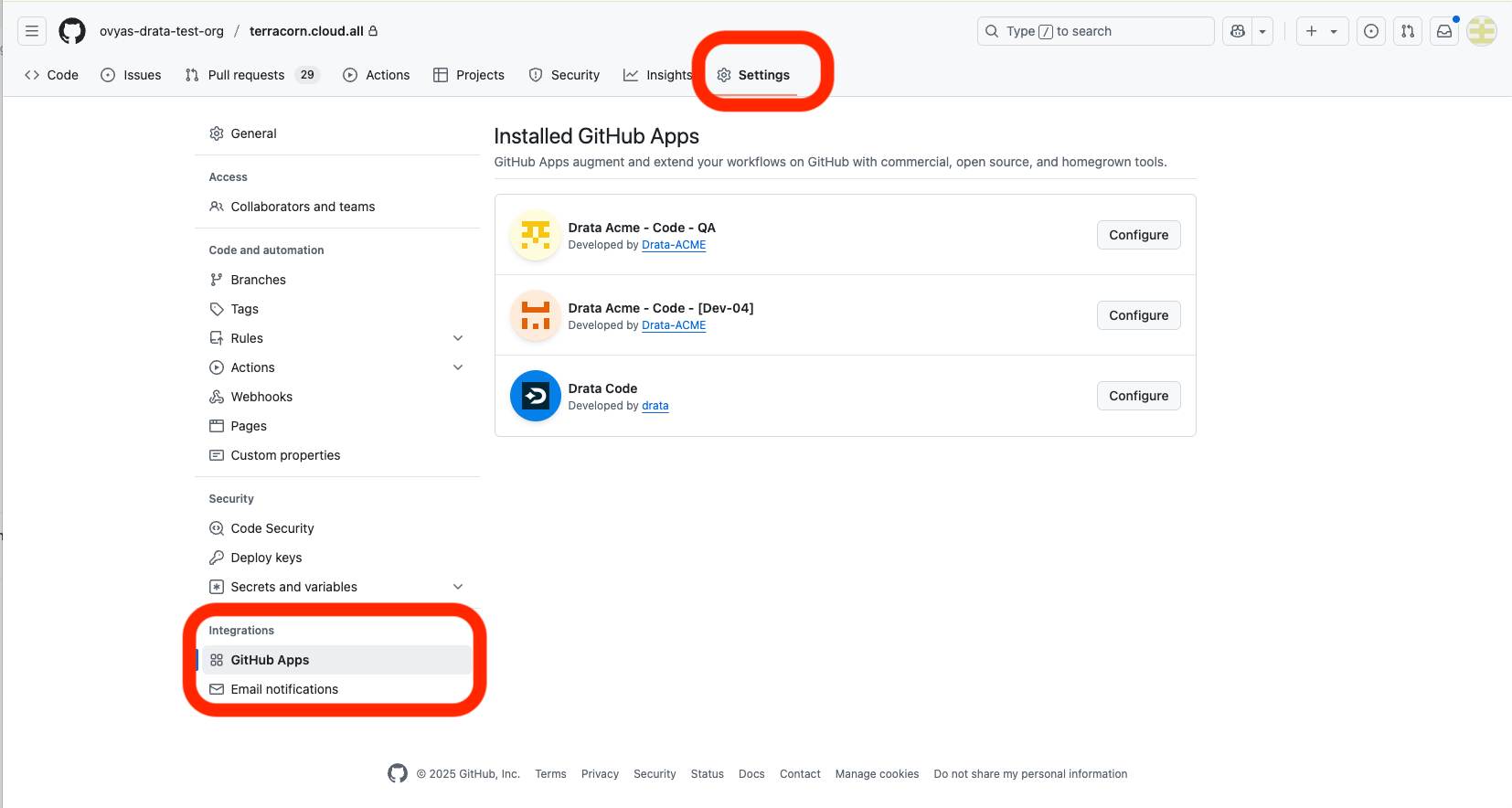Open Drata-ACME developer link for QA app
The width and height of the screenshot is (1512, 808).
(674, 245)
